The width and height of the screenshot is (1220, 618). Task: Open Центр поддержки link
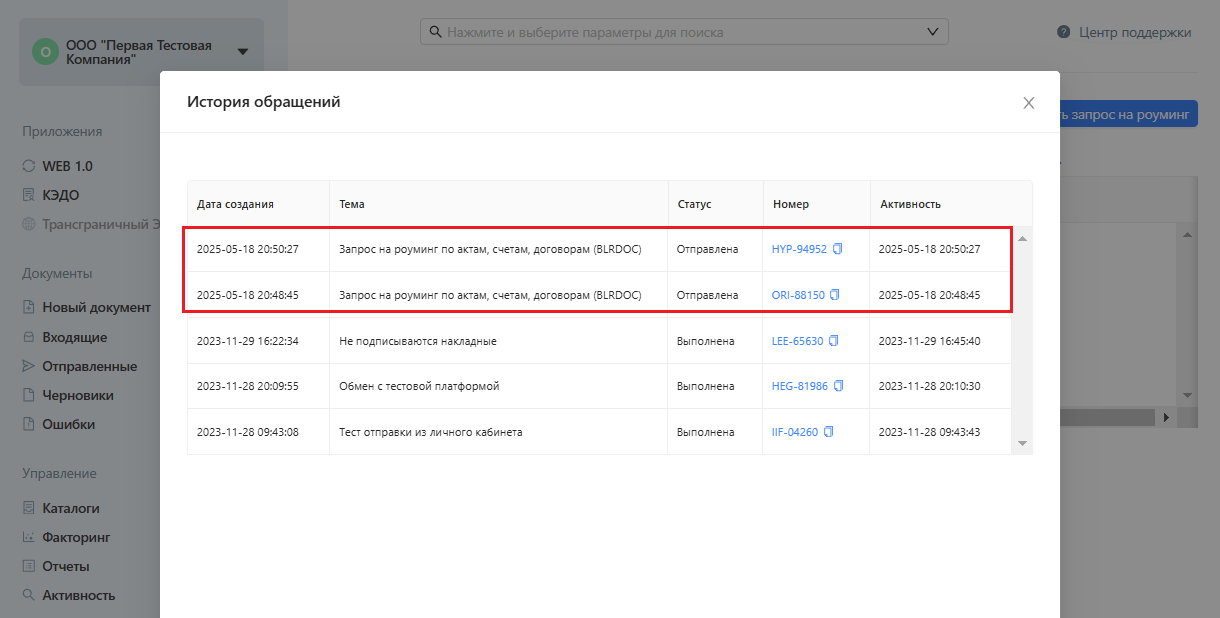tap(1135, 32)
